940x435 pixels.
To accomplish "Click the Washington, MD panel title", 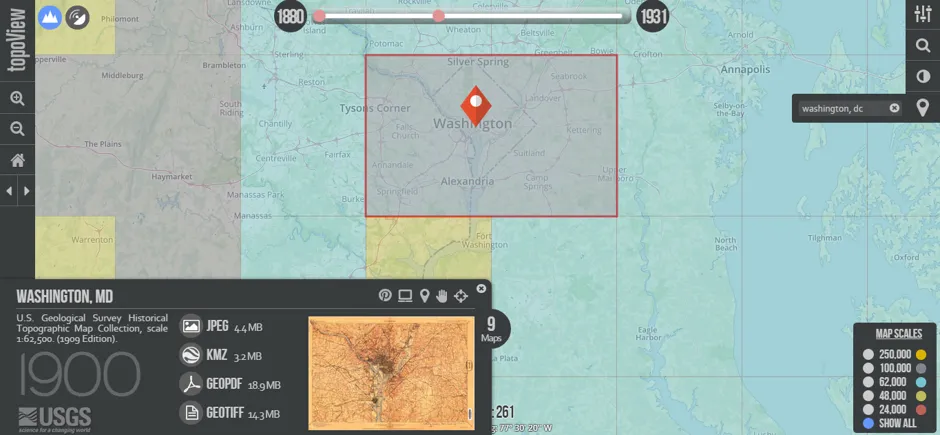I will coord(65,296).
